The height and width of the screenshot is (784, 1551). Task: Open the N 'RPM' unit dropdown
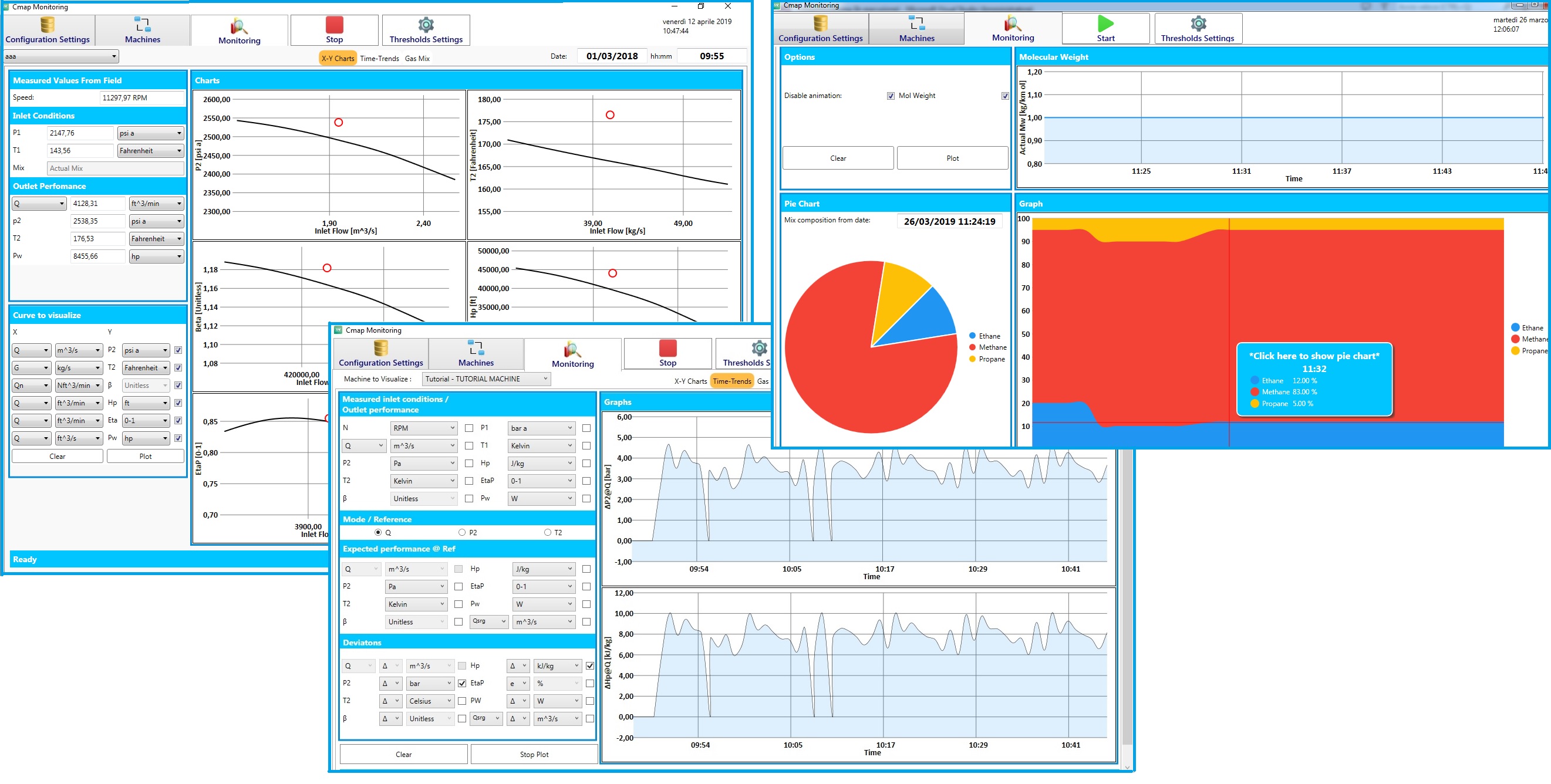(x=424, y=428)
